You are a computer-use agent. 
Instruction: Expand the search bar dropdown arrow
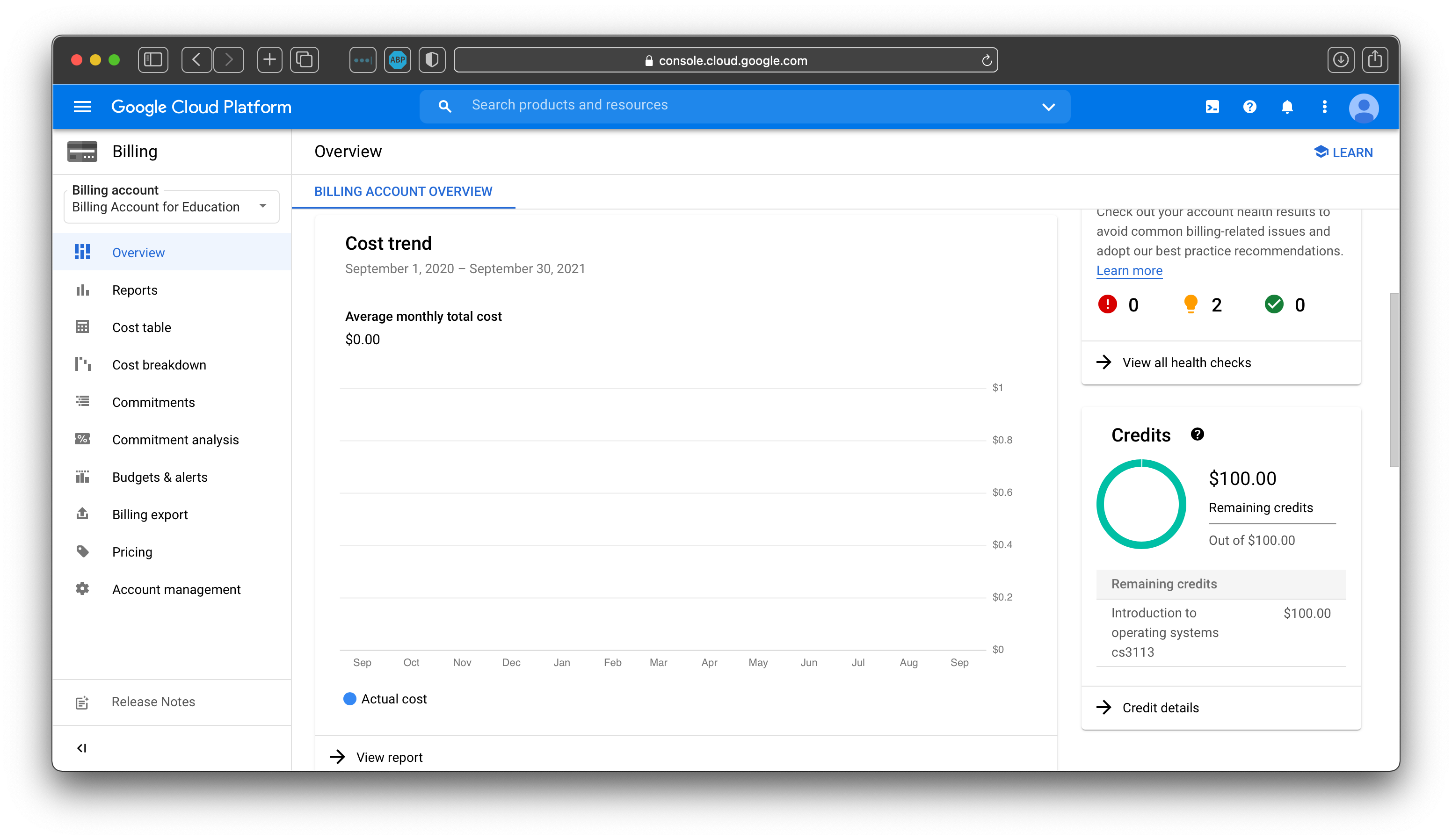click(x=1048, y=107)
